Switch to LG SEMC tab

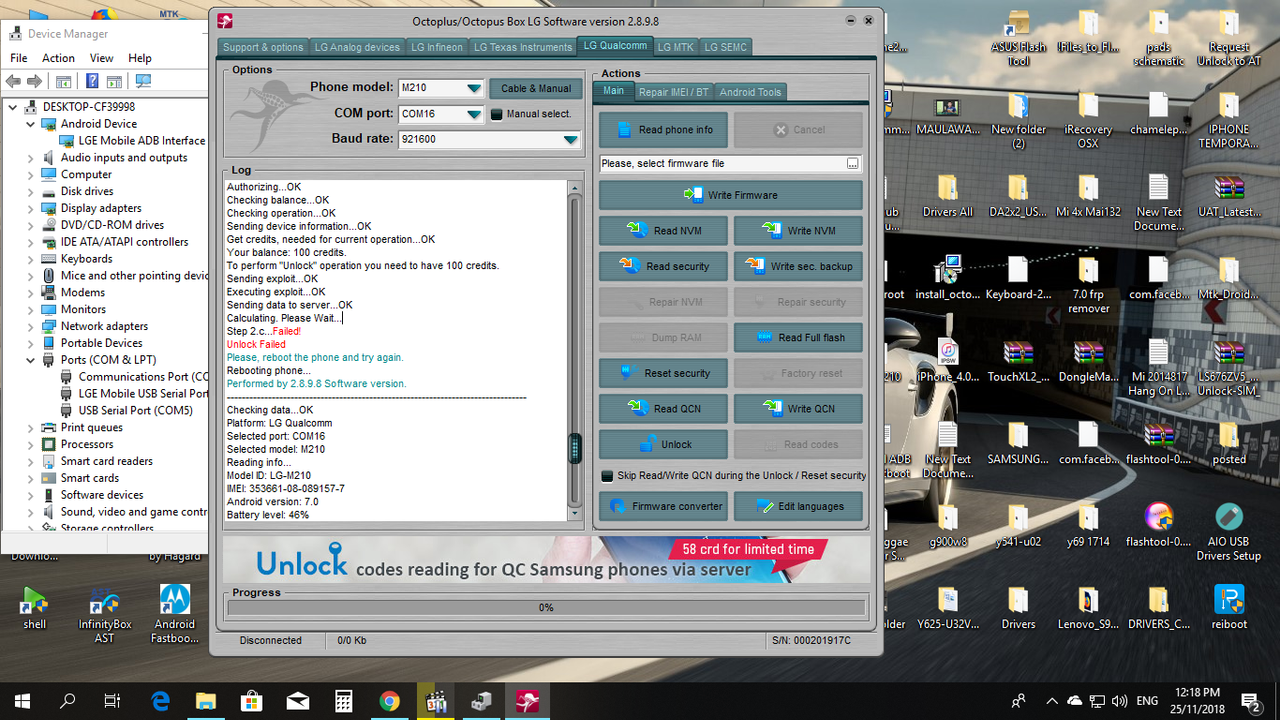pos(725,47)
